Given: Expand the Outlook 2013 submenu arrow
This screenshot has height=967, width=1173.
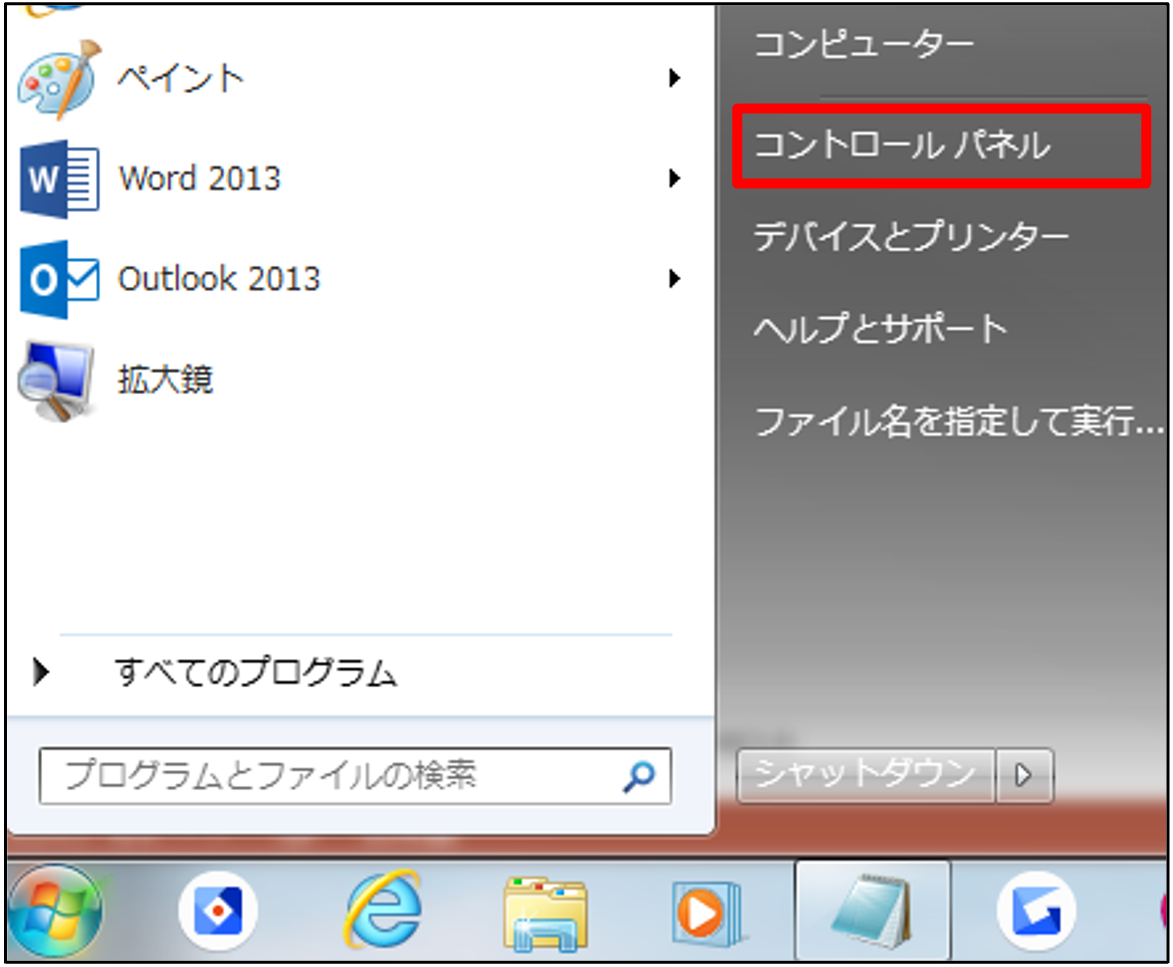Looking at the screenshot, I should pyautogui.click(x=676, y=279).
